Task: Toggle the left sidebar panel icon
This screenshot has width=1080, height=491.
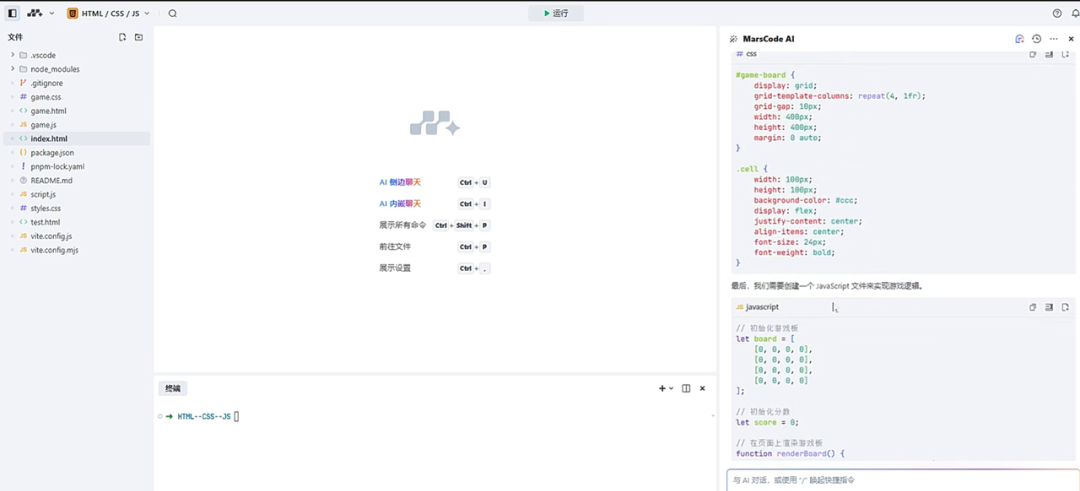Action: click(x=12, y=13)
